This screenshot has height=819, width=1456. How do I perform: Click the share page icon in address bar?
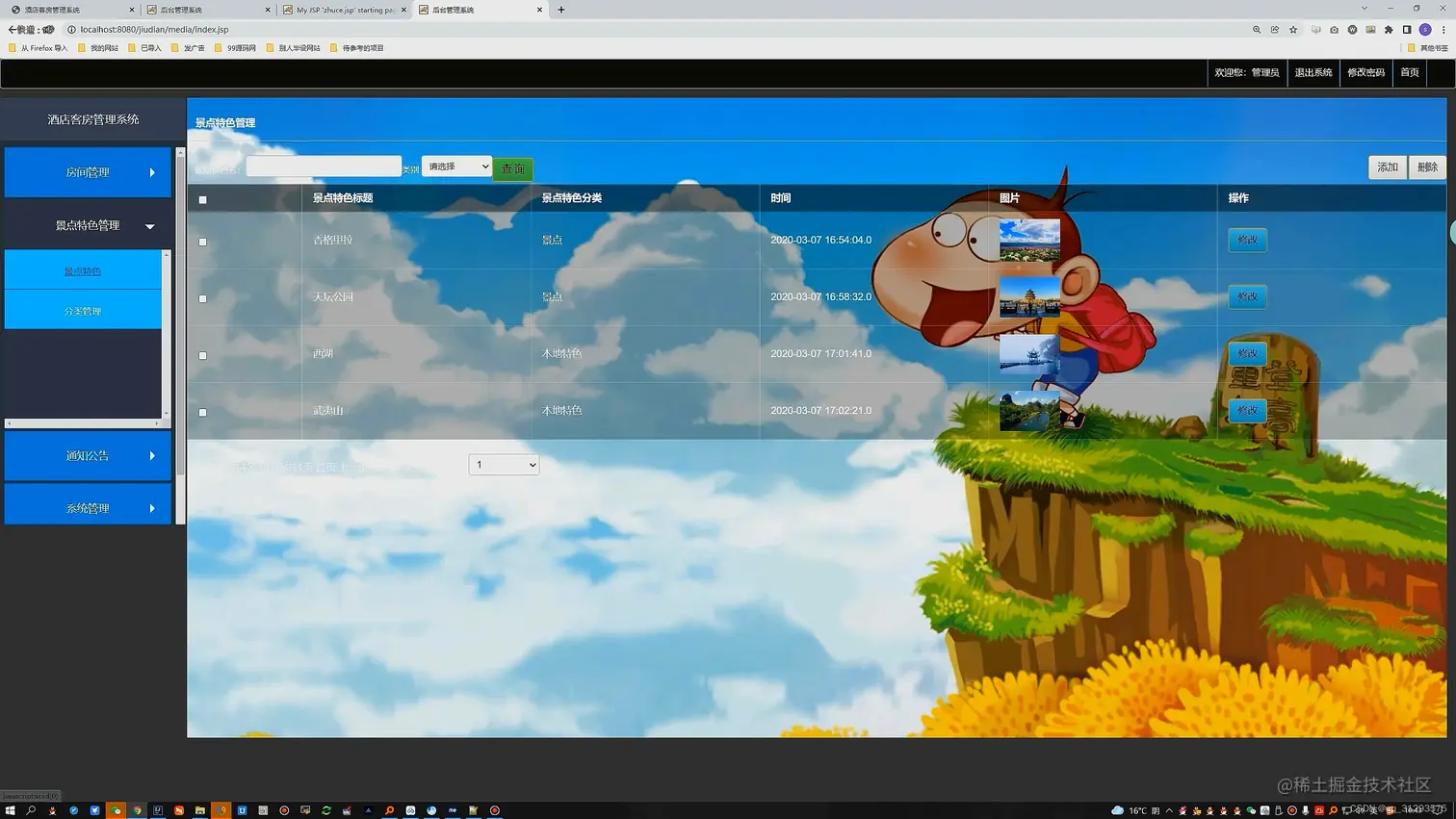(1275, 30)
